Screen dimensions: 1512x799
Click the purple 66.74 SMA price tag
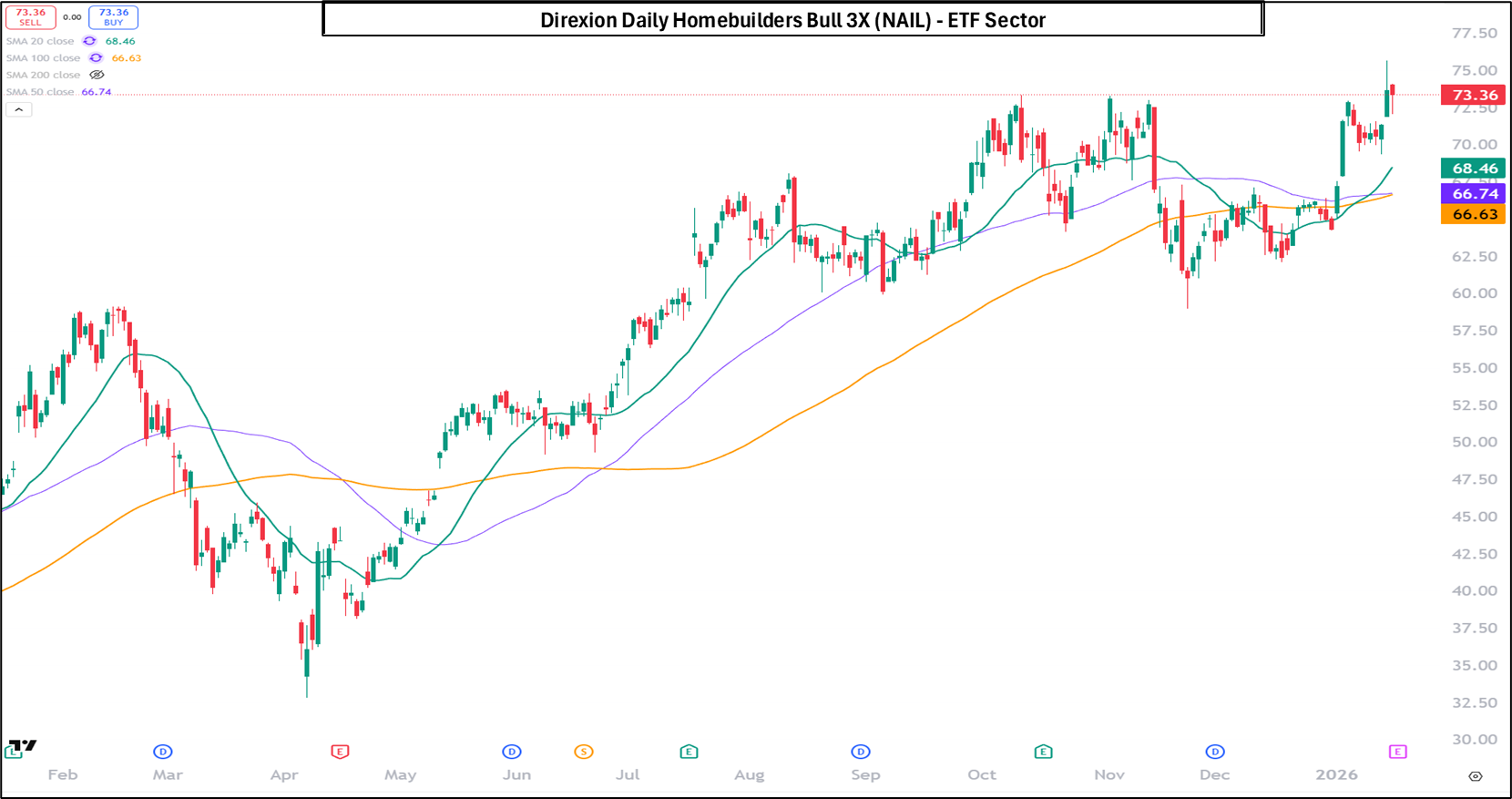1473,194
